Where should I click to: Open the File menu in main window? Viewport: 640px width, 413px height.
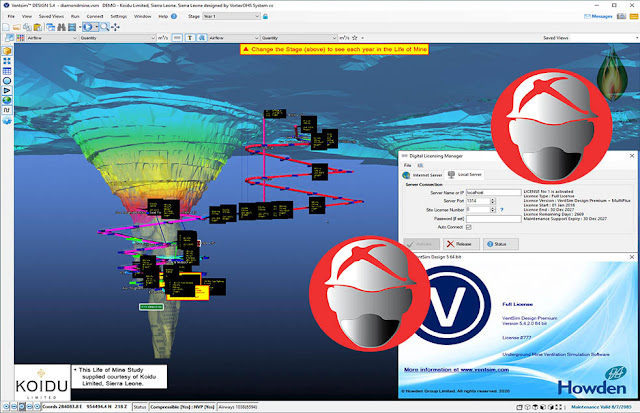(x=11, y=16)
